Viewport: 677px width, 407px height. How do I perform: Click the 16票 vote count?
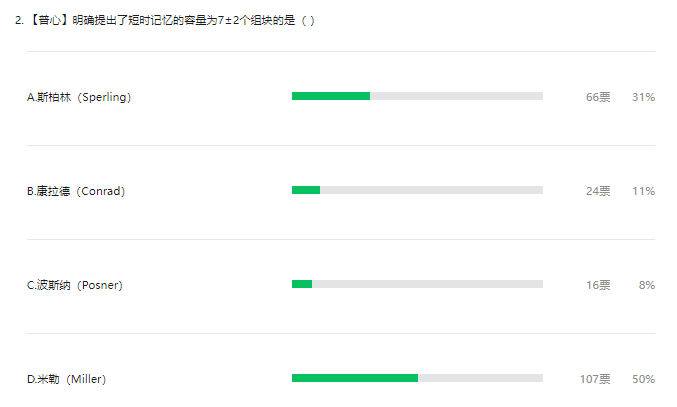[x=598, y=285]
